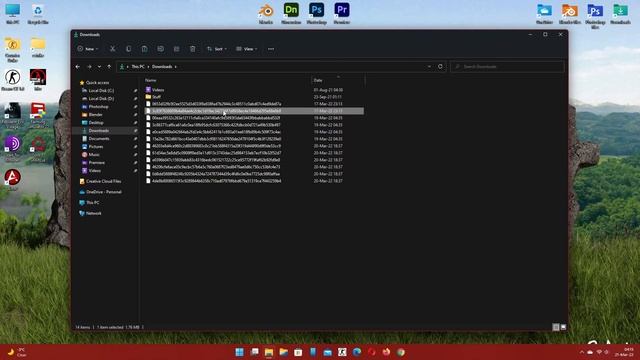
Task: Select Downloads in sidebar
Action: [x=98, y=131]
